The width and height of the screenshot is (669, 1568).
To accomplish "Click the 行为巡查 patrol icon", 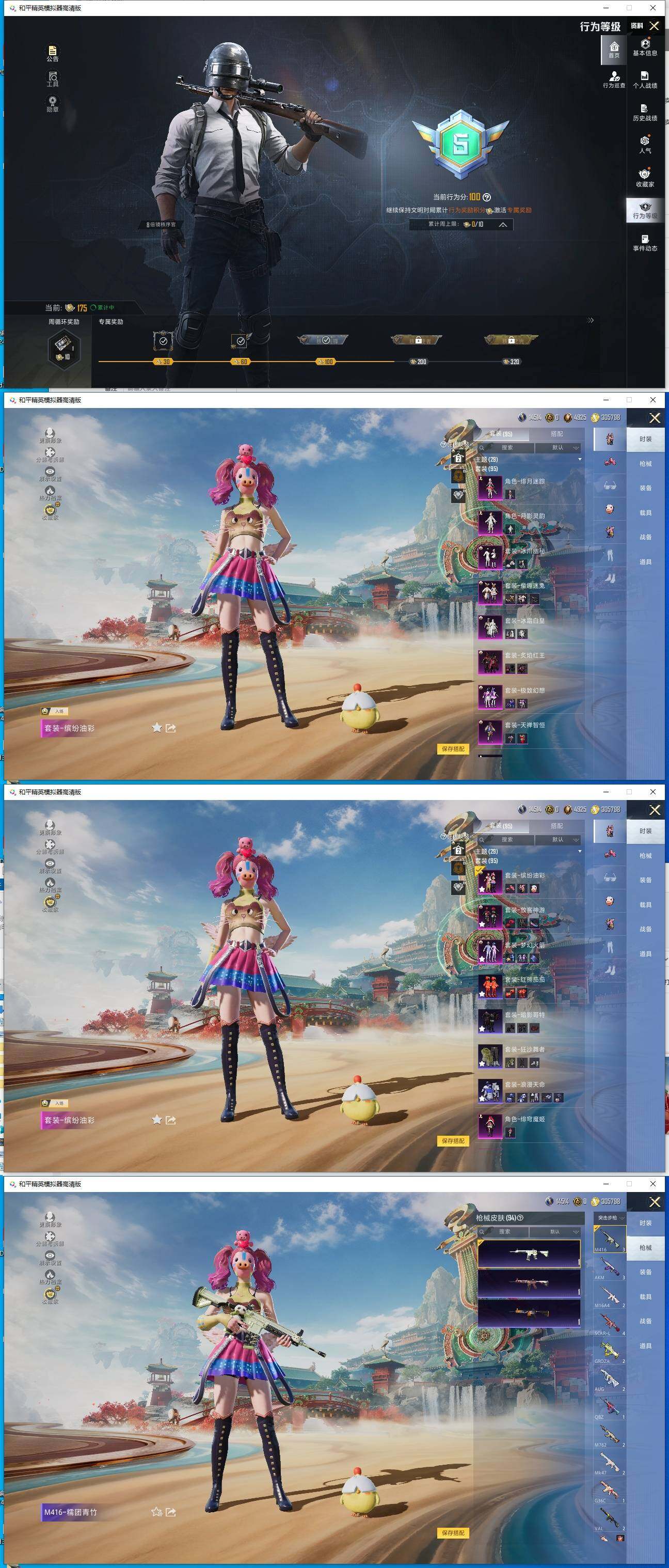I will [614, 80].
